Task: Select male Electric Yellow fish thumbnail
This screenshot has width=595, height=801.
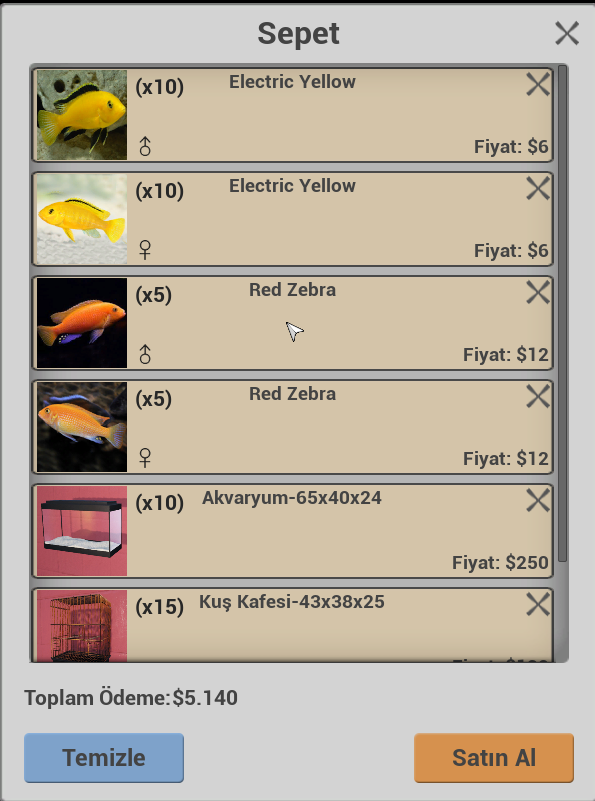Action: 82,115
